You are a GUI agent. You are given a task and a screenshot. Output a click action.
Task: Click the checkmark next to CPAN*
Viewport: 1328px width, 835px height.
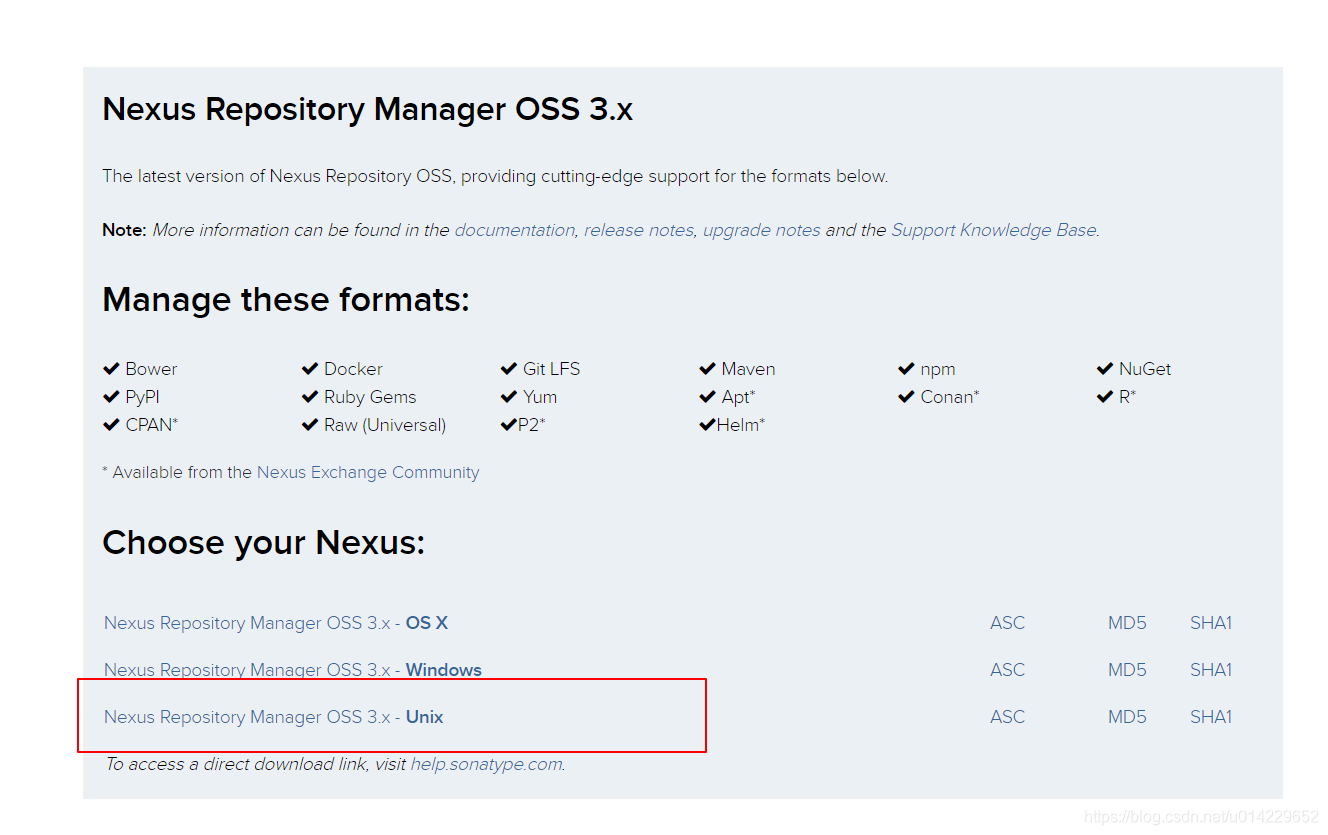tap(111, 425)
